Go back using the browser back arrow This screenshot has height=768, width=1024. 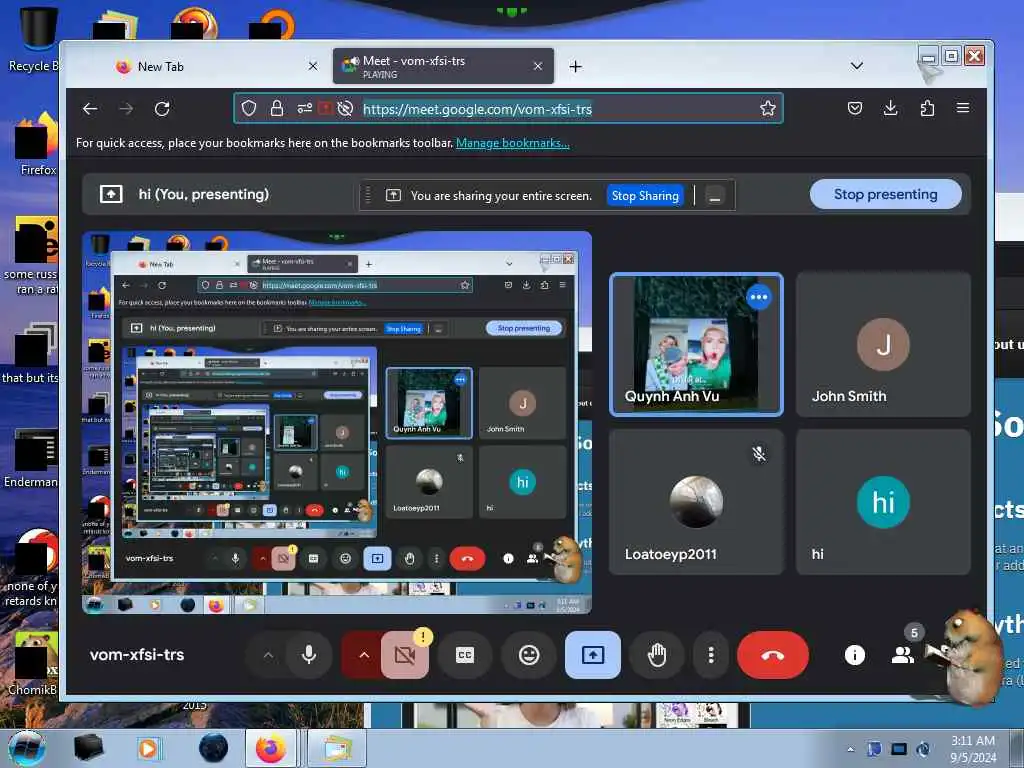click(x=90, y=108)
